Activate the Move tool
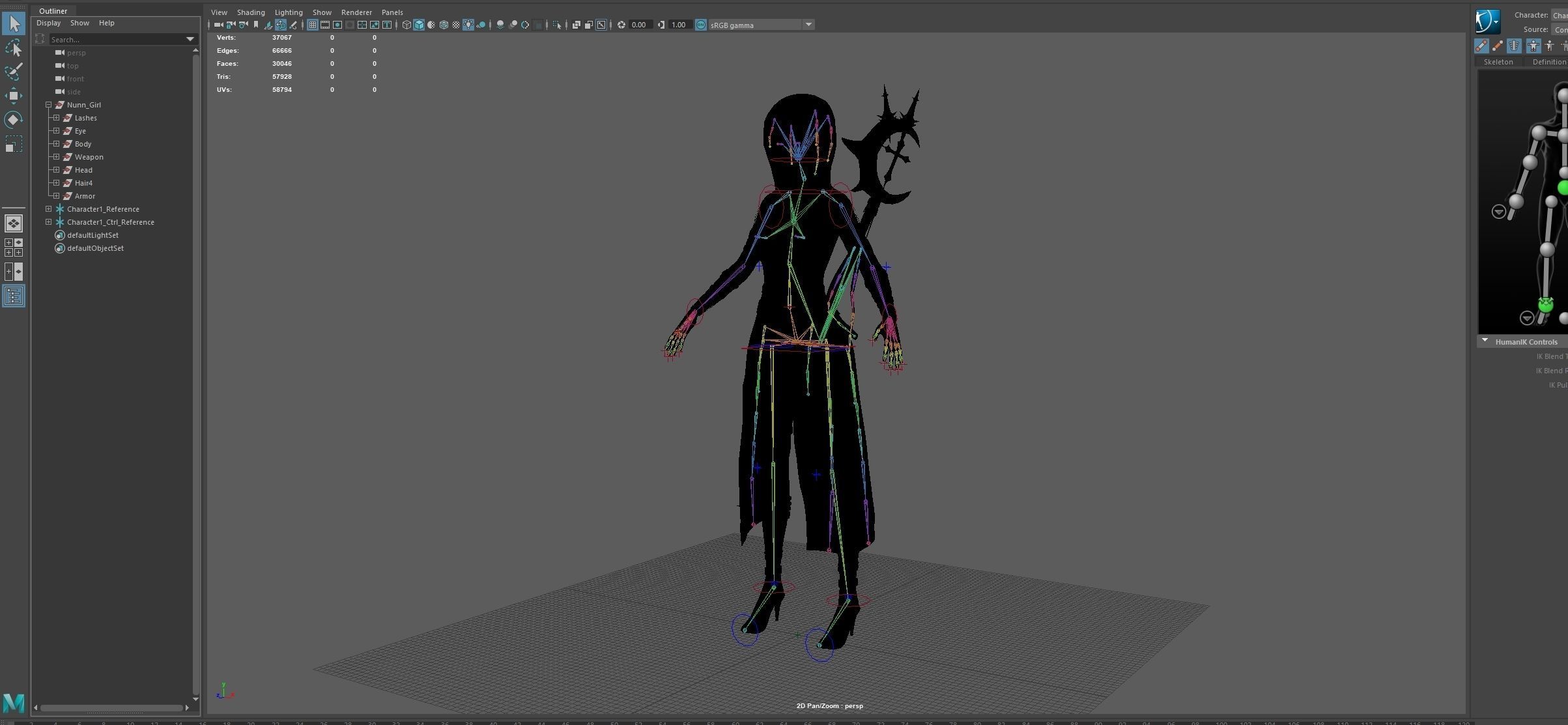The height and width of the screenshot is (725, 1568). (x=14, y=96)
